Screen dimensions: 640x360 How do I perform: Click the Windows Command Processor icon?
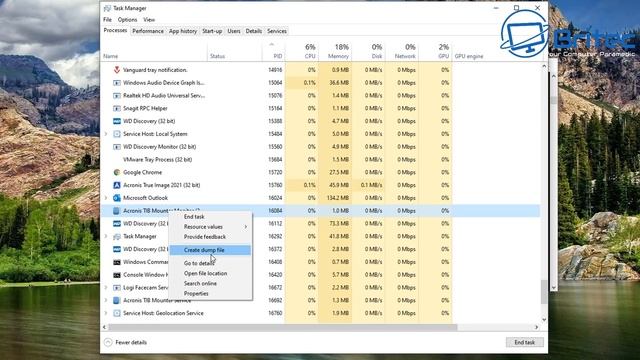tap(117, 262)
